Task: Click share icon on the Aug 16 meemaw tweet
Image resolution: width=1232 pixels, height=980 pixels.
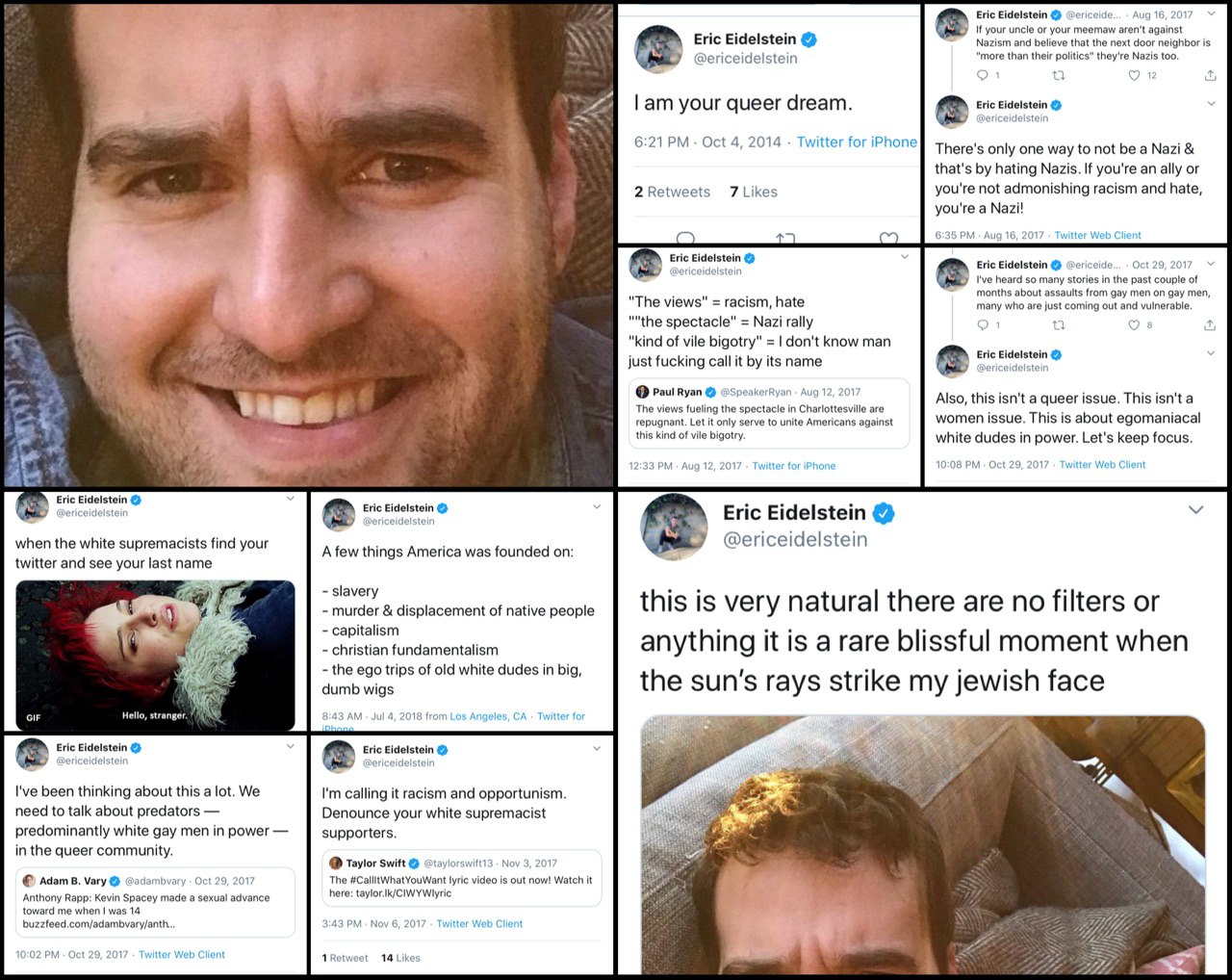Action: (x=1210, y=75)
